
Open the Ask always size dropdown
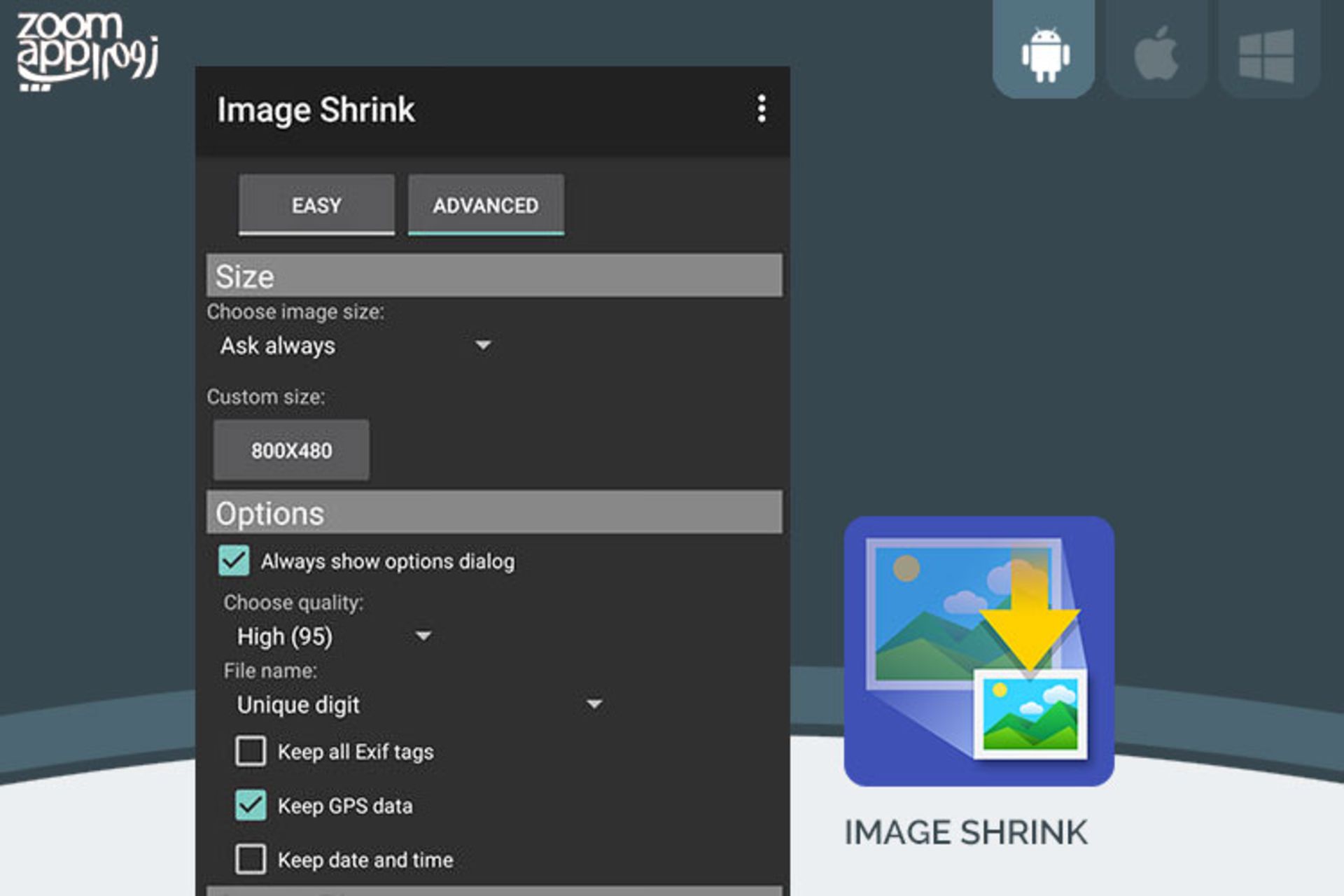[x=356, y=346]
